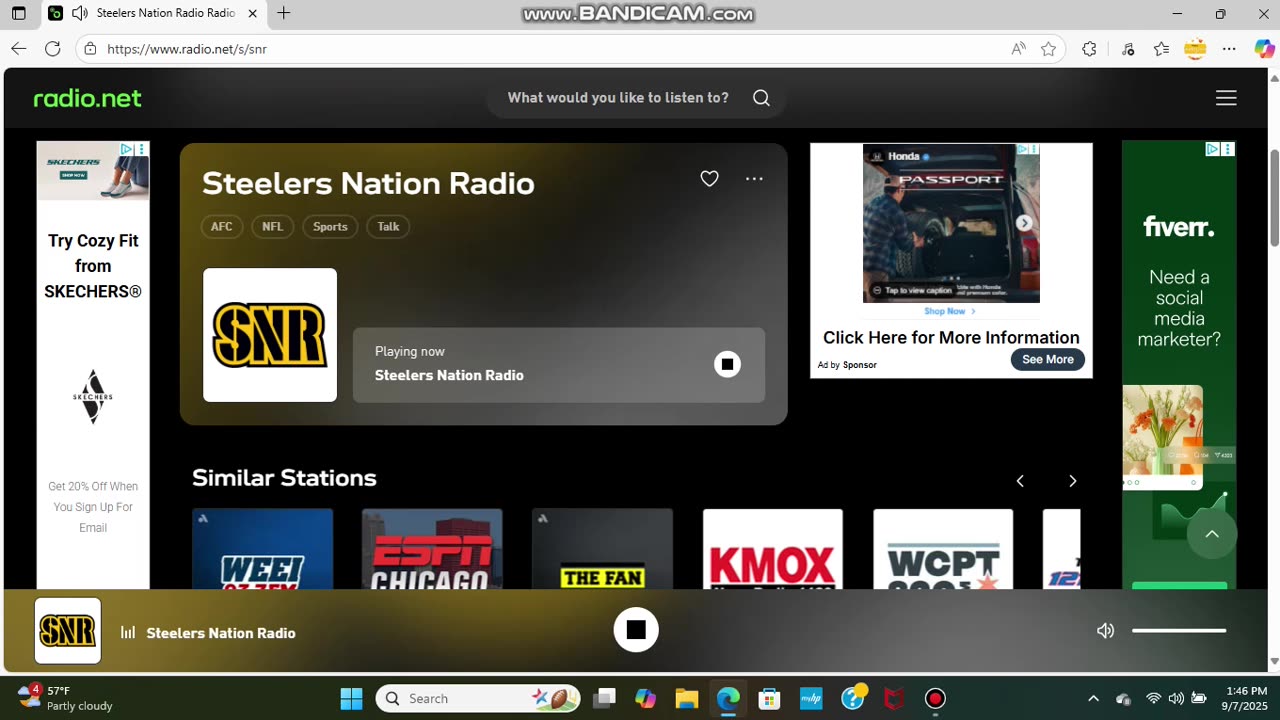Open Windows Start menu
This screenshot has height=720, width=1280.
[351, 698]
